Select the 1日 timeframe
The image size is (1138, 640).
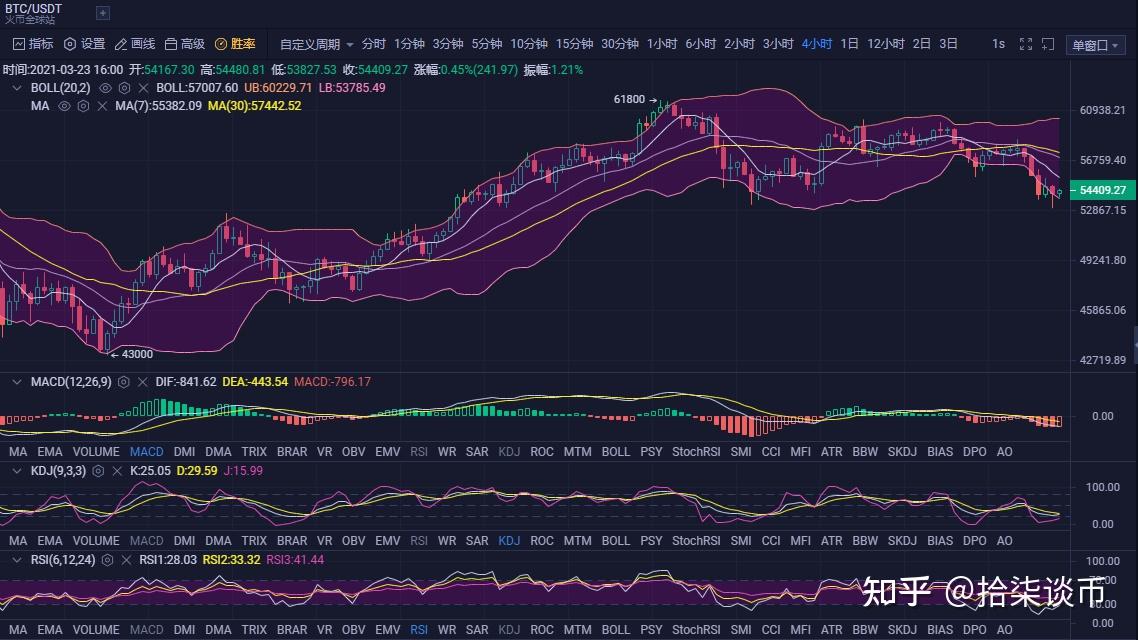tap(849, 44)
